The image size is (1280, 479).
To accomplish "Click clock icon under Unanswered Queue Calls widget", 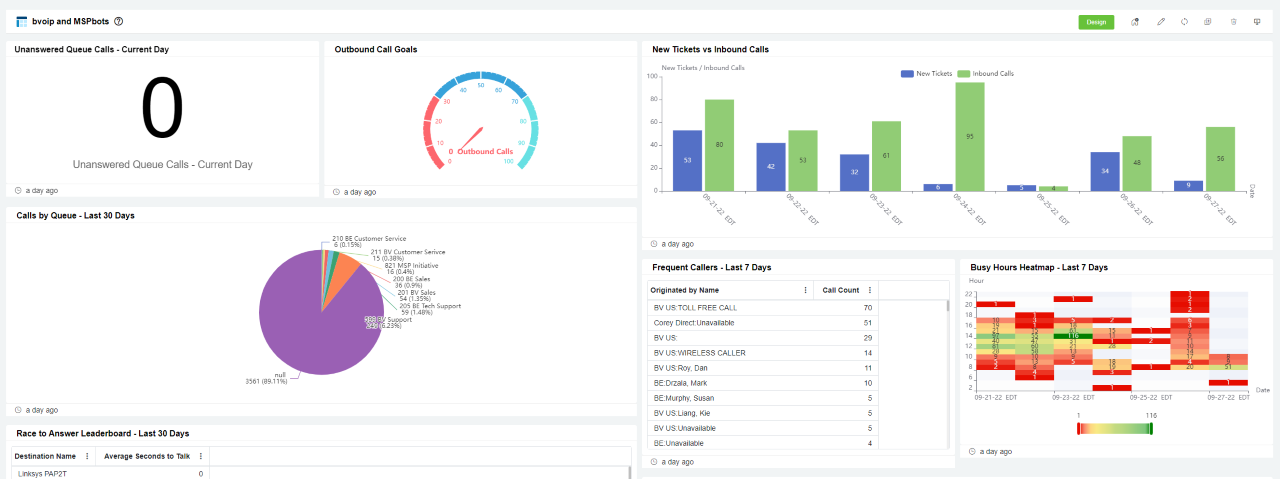I will (x=19, y=190).
